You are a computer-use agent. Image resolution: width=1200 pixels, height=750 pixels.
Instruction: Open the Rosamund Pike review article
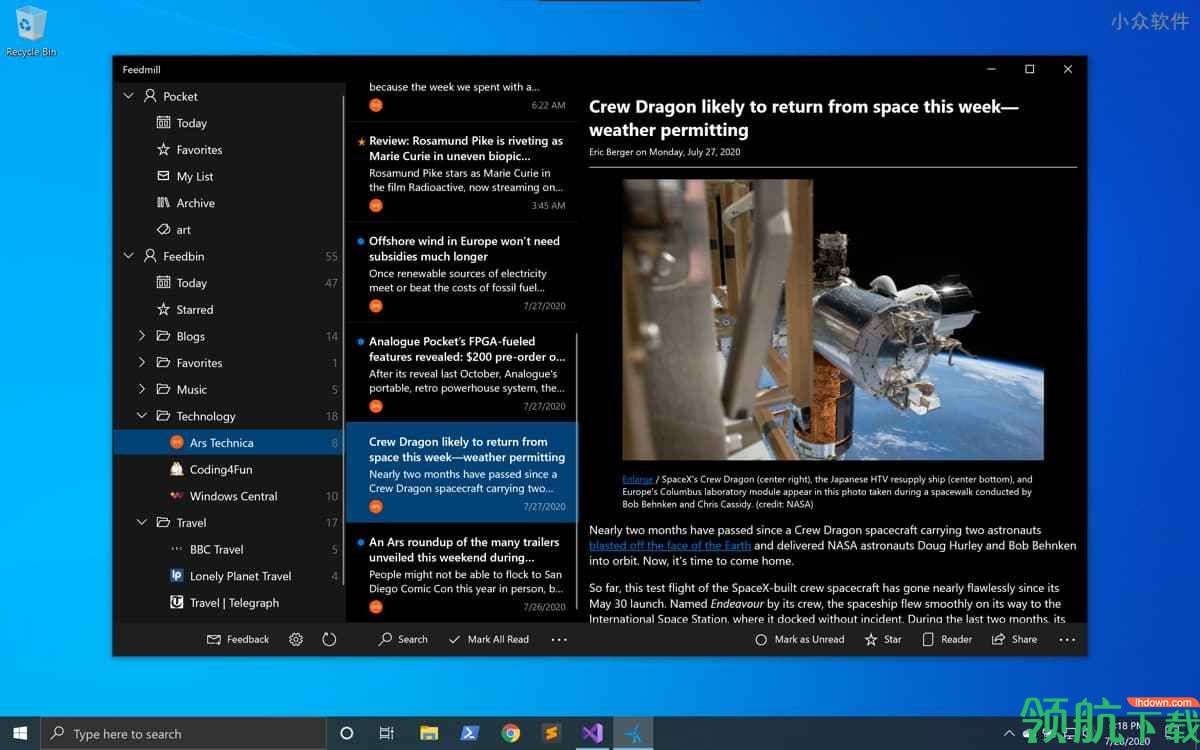pyautogui.click(x=461, y=172)
